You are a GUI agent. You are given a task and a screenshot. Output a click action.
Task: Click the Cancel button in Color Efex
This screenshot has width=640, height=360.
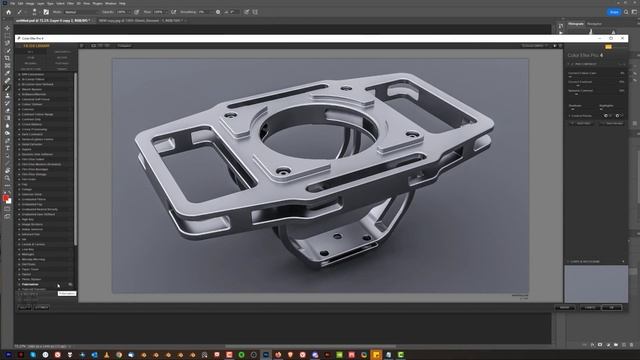590,308
